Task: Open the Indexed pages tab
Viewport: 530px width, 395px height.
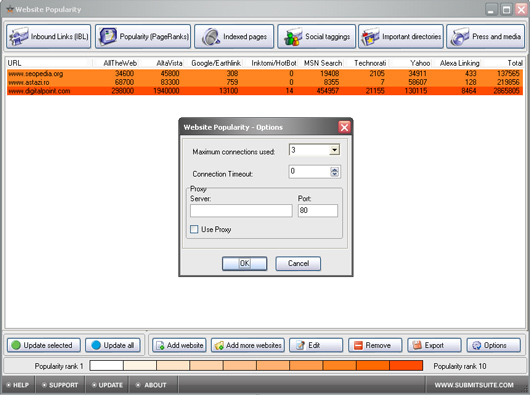Action: tap(234, 36)
